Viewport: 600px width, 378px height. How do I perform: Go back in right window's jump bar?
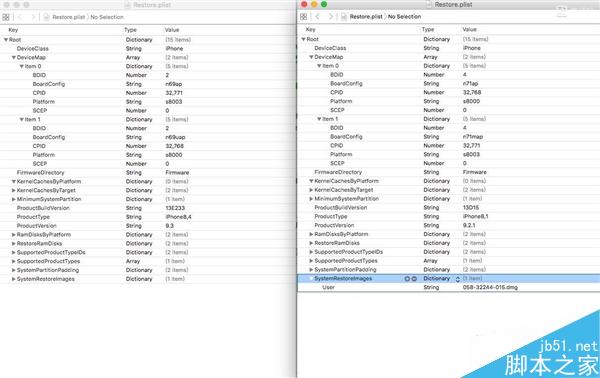318,17
